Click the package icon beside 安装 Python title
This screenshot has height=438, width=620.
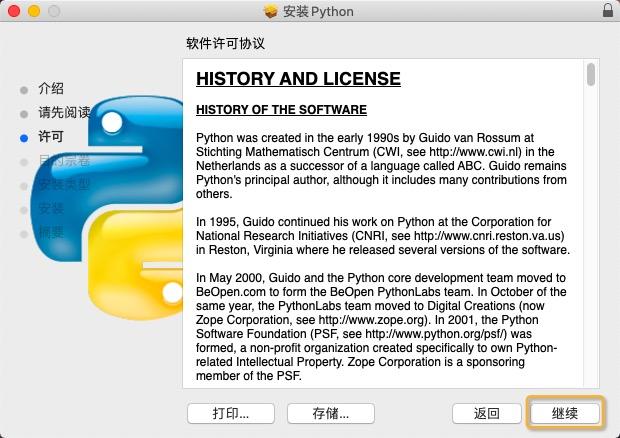271,11
